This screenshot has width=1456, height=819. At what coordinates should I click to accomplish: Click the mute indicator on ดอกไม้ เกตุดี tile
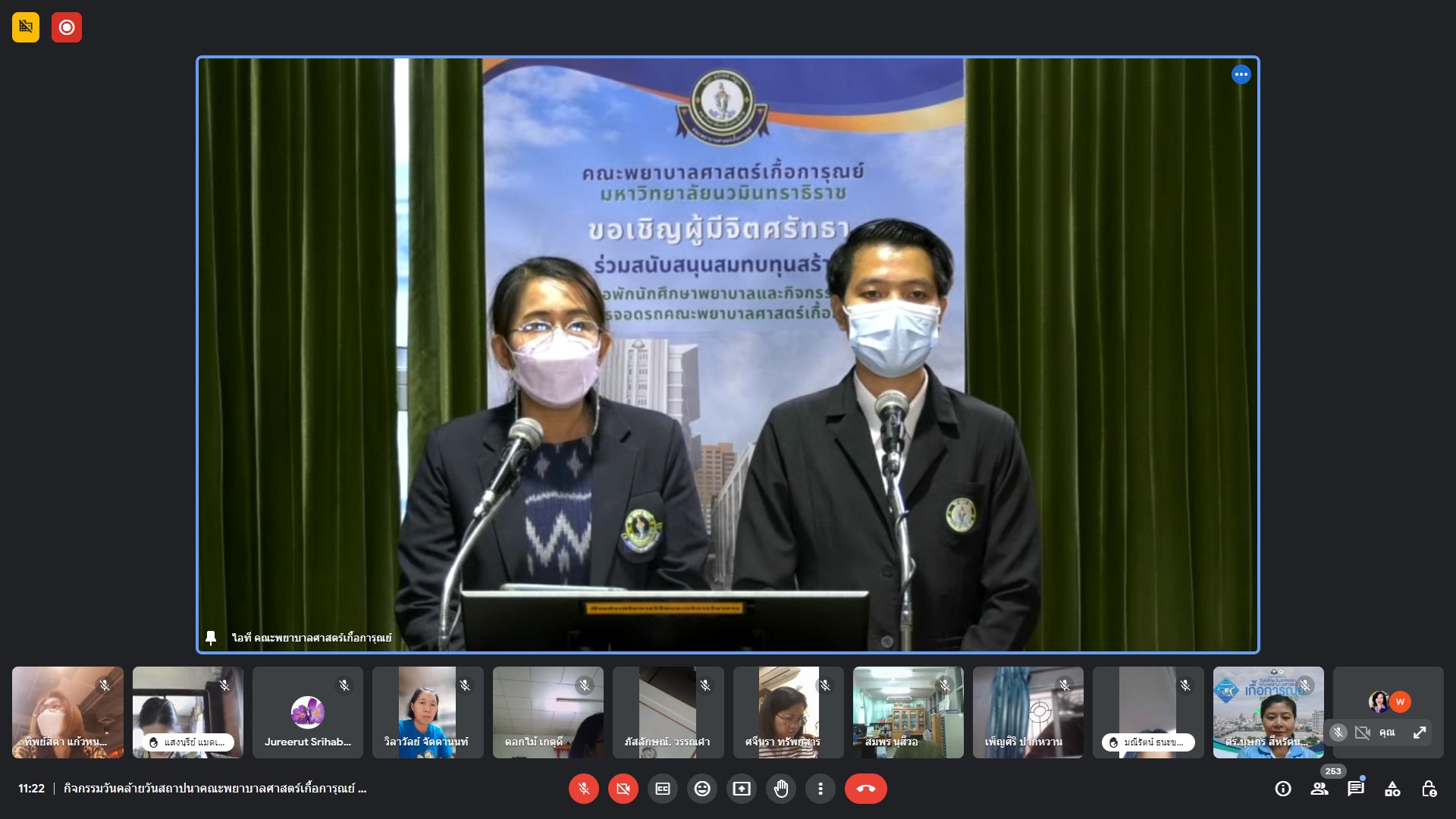click(x=585, y=686)
